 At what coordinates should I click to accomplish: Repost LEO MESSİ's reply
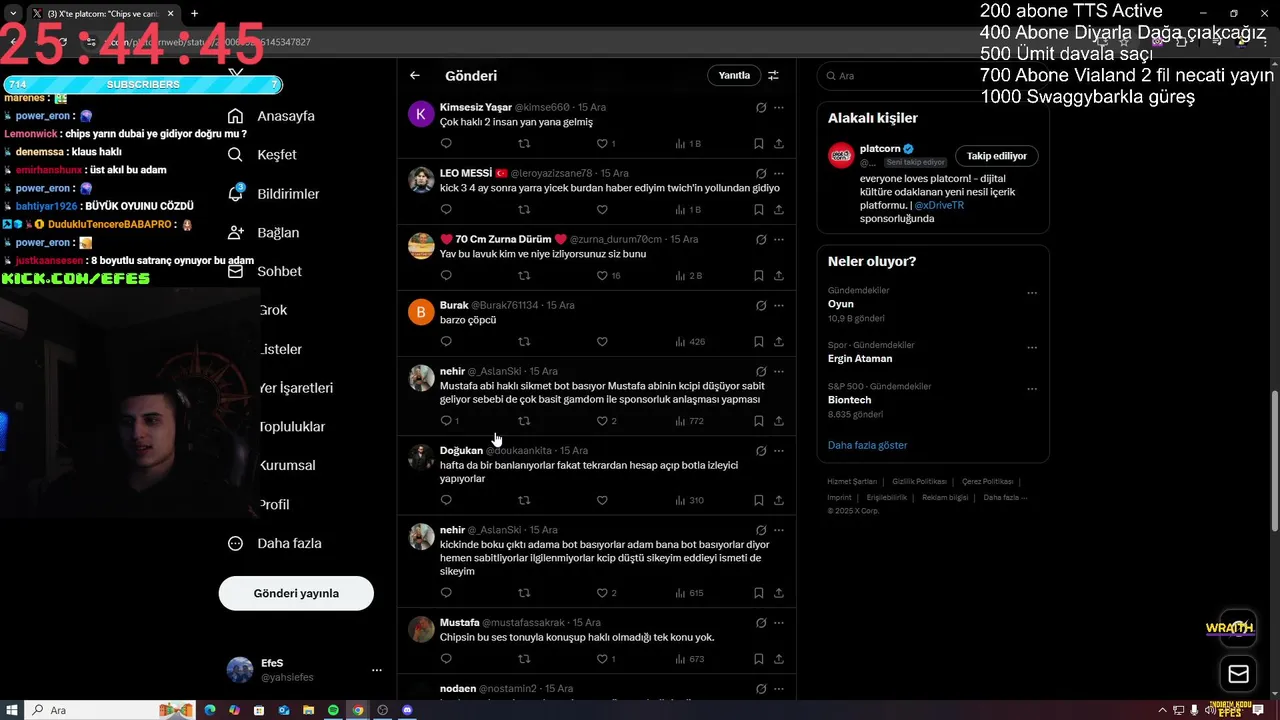(x=524, y=210)
